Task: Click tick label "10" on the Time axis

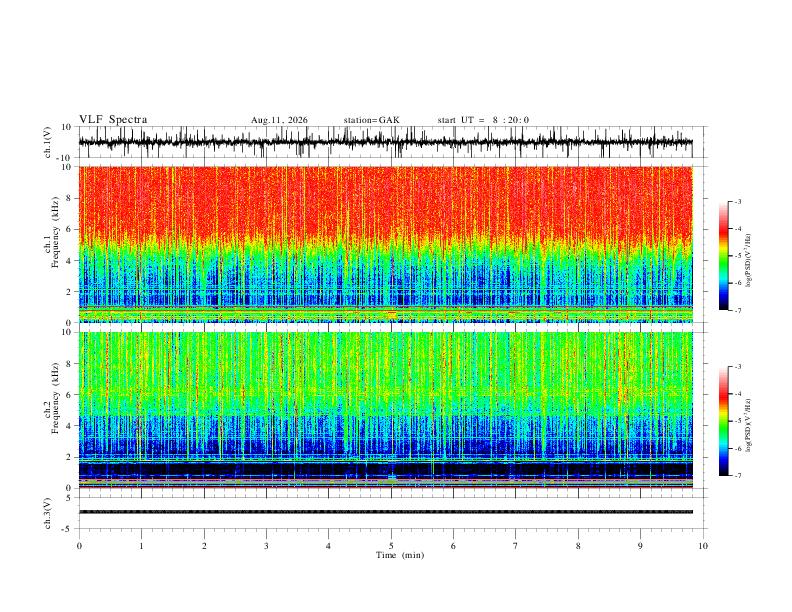Action: [703, 546]
